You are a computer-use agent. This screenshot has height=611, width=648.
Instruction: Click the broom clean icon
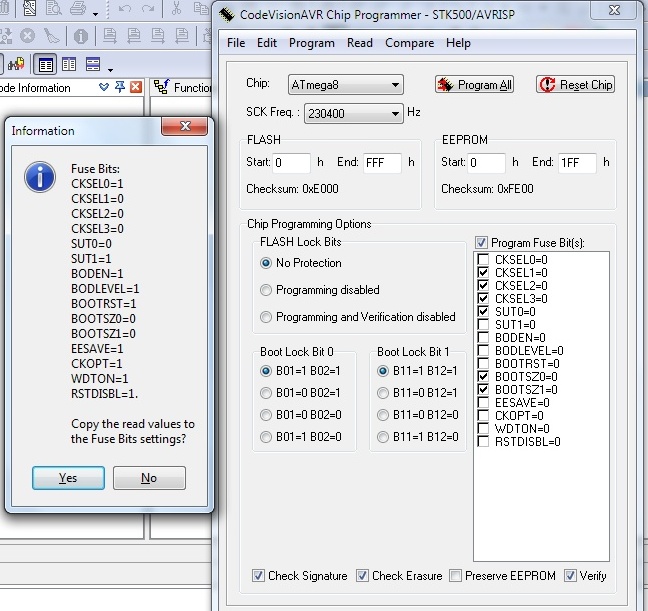52,37
